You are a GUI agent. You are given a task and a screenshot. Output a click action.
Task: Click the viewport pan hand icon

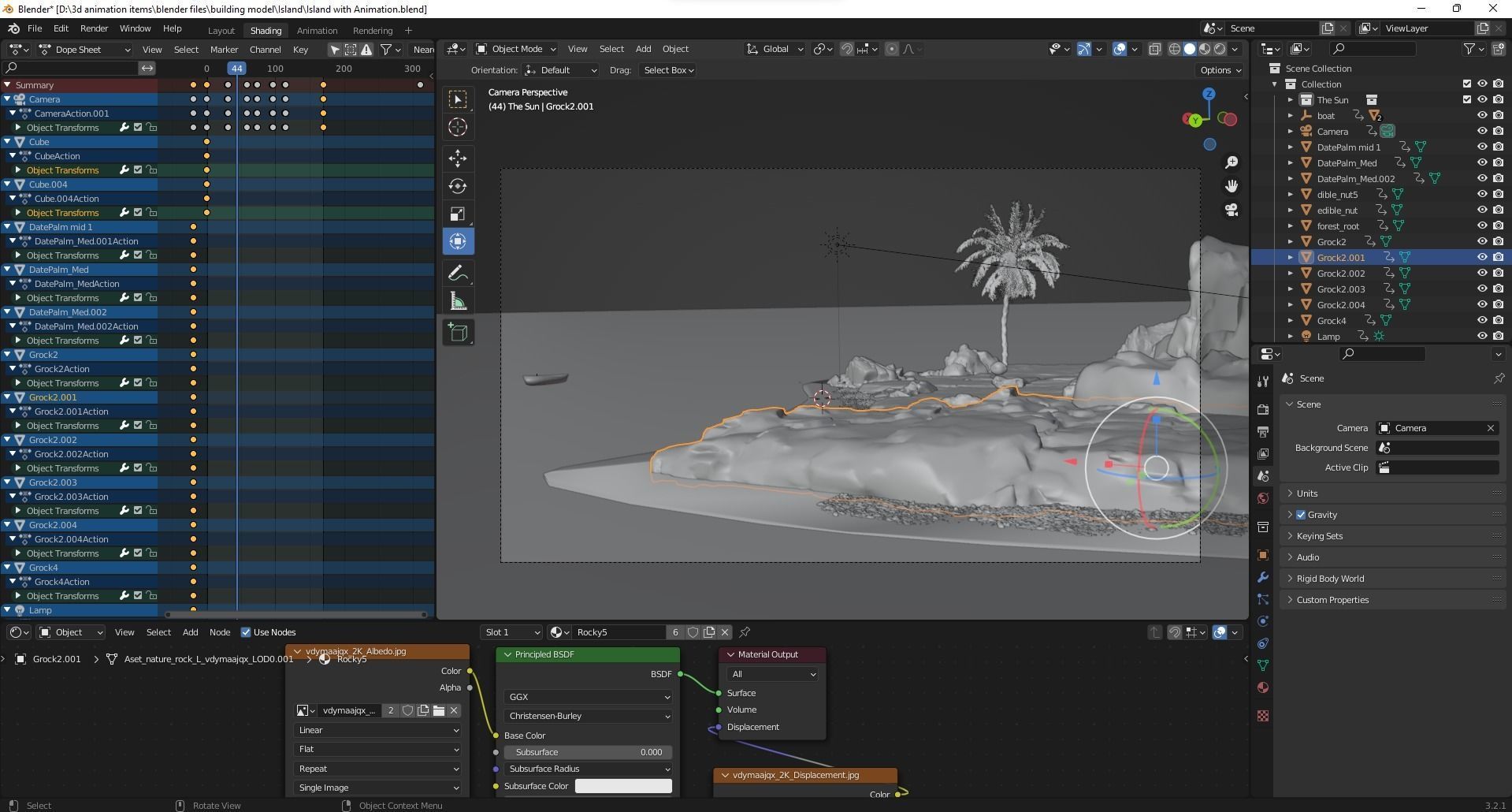coord(1231,186)
